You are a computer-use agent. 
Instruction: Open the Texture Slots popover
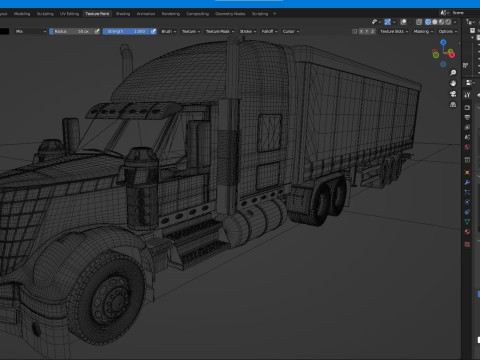[394, 31]
